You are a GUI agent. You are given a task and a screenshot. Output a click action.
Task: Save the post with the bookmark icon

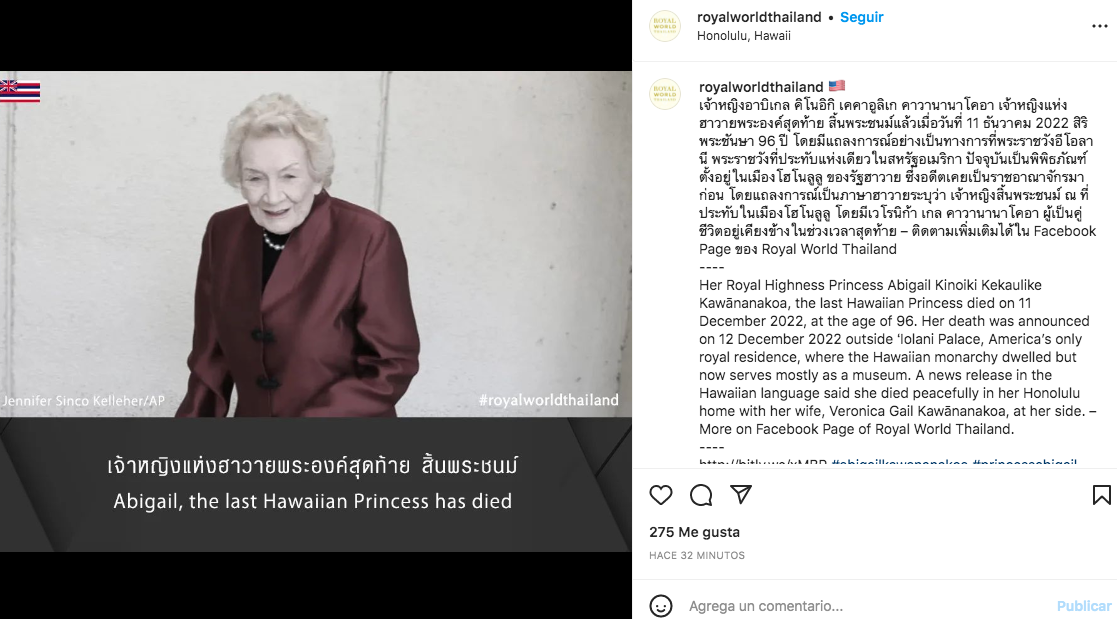coord(1101,494)
